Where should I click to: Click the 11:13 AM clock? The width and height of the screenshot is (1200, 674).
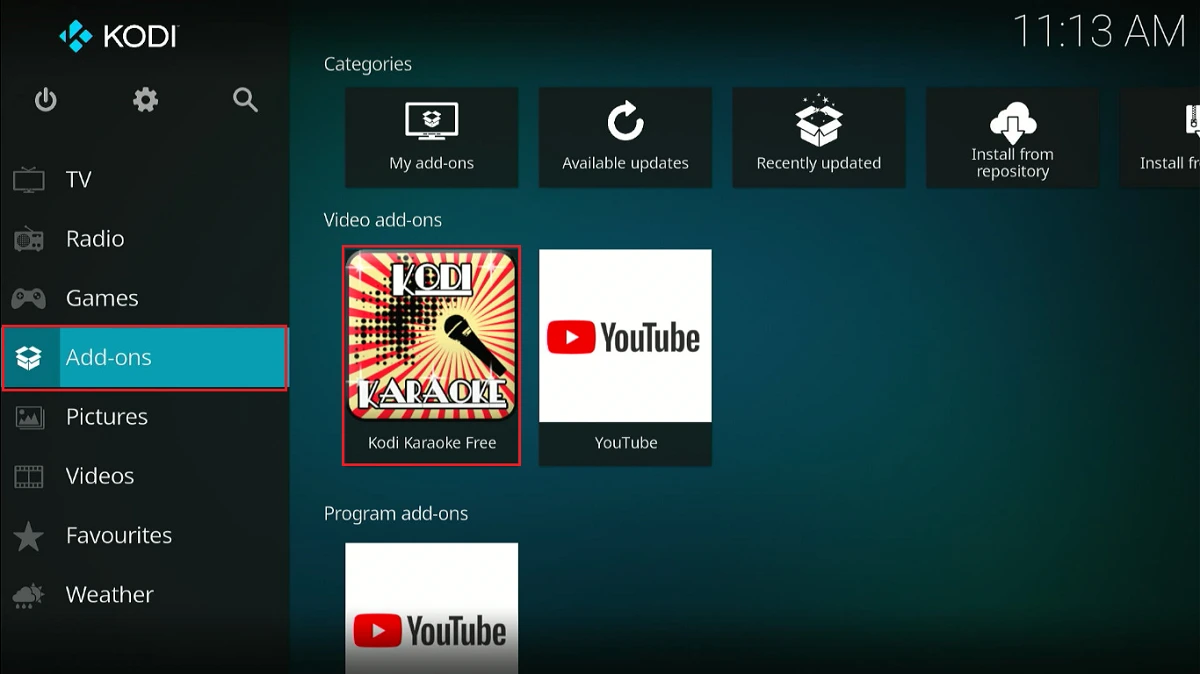coord(1099,31)
